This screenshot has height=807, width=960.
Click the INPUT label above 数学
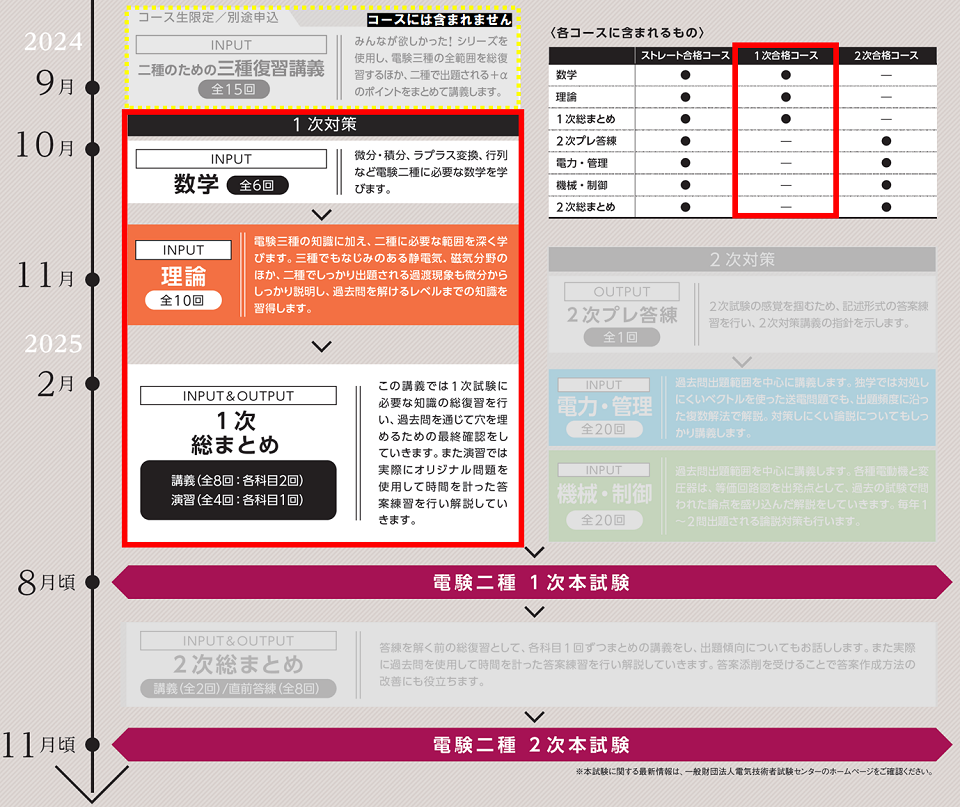tap(231, 159)
